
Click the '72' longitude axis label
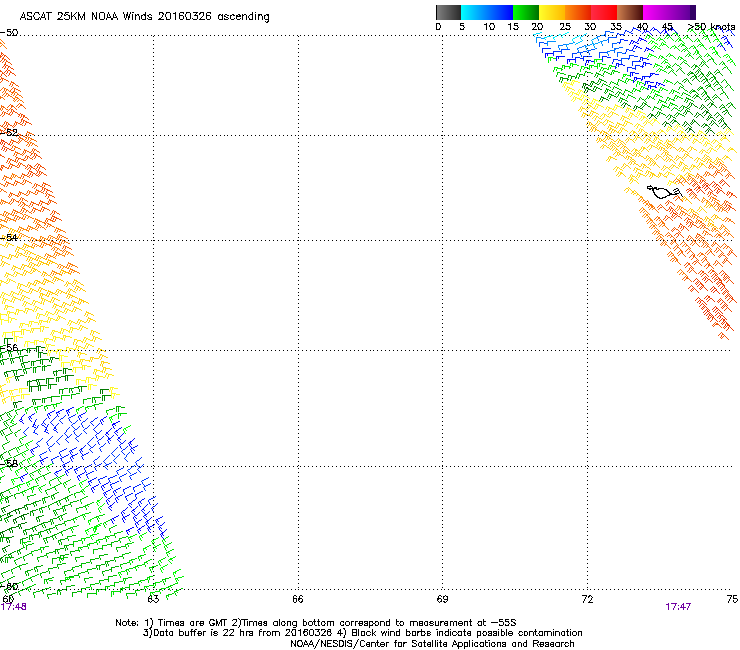click(587, 599)
